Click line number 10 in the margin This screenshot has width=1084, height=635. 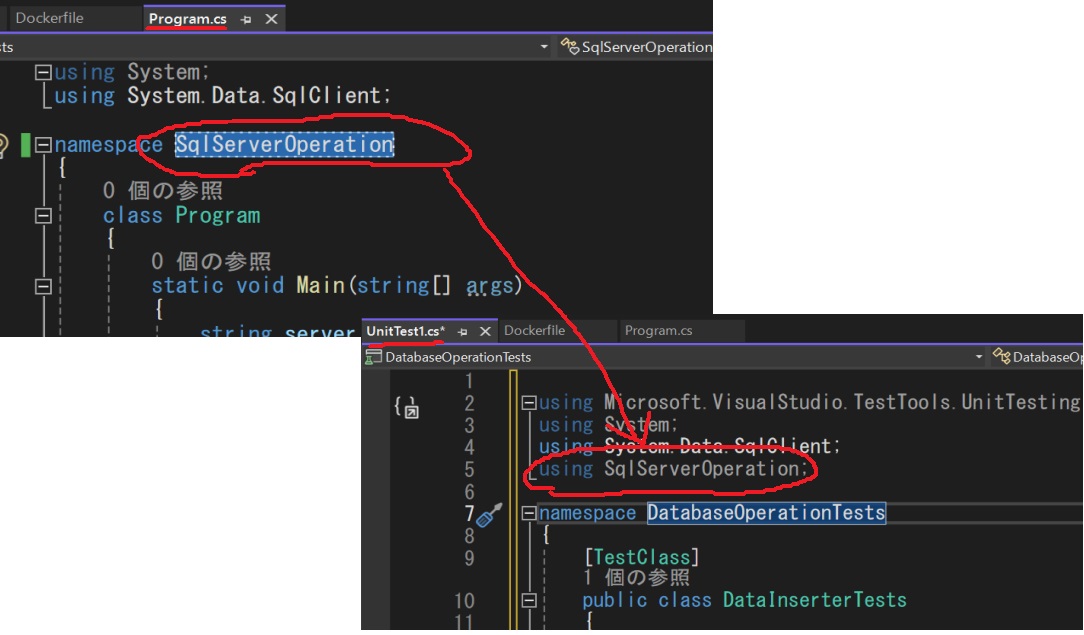point(464,600)
